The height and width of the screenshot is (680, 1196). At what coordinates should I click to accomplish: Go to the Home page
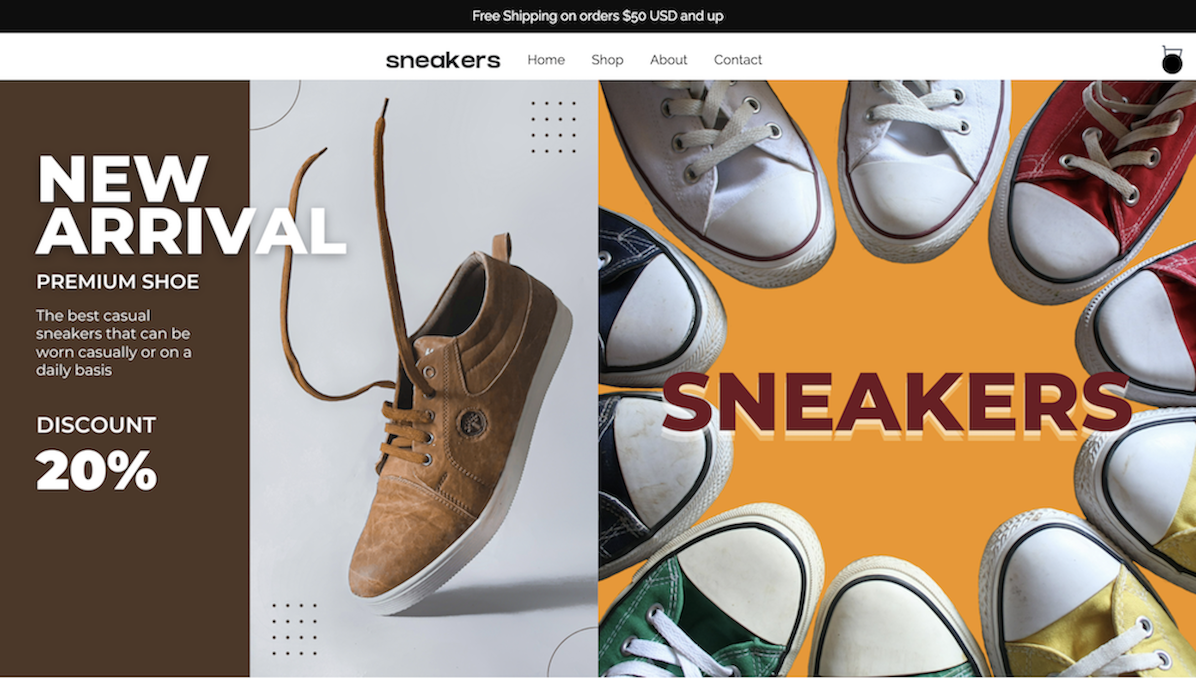tap(546, 59)
